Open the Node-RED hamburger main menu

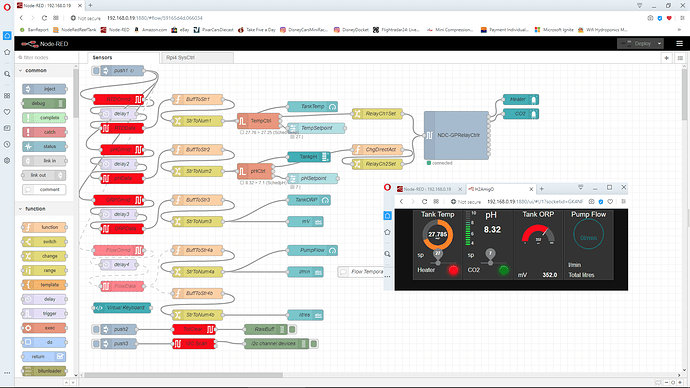[x=679, y=44]
